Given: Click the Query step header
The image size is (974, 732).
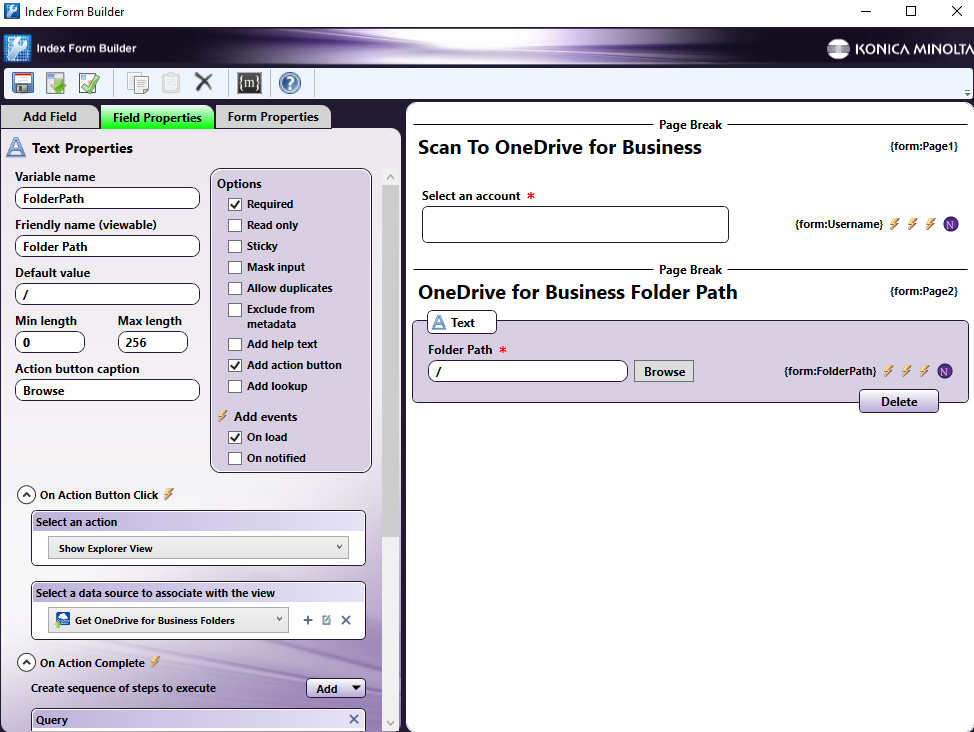Looking at the screenshot, I should (x=198, y=720).
